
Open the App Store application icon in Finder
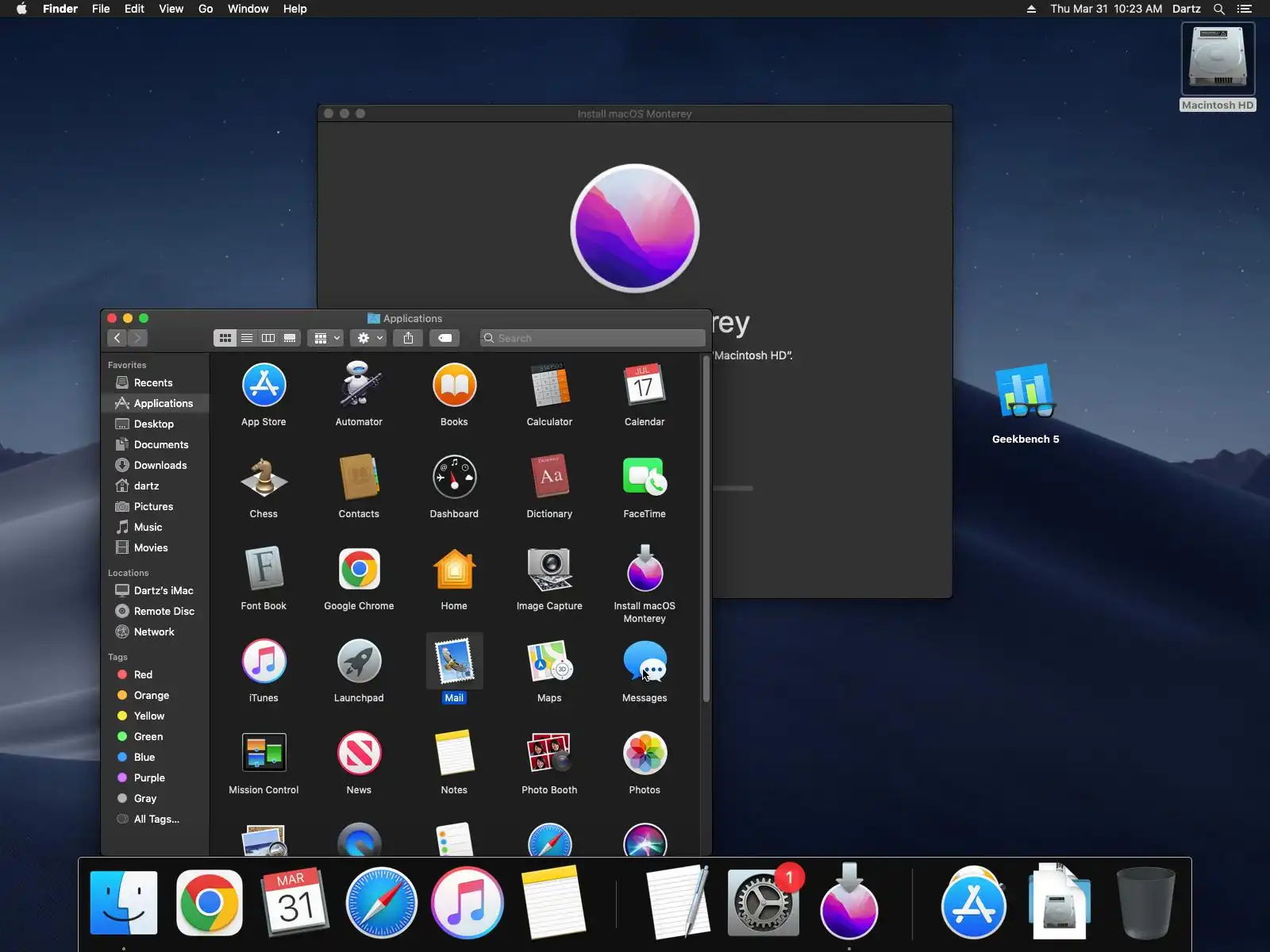[264, 386]
